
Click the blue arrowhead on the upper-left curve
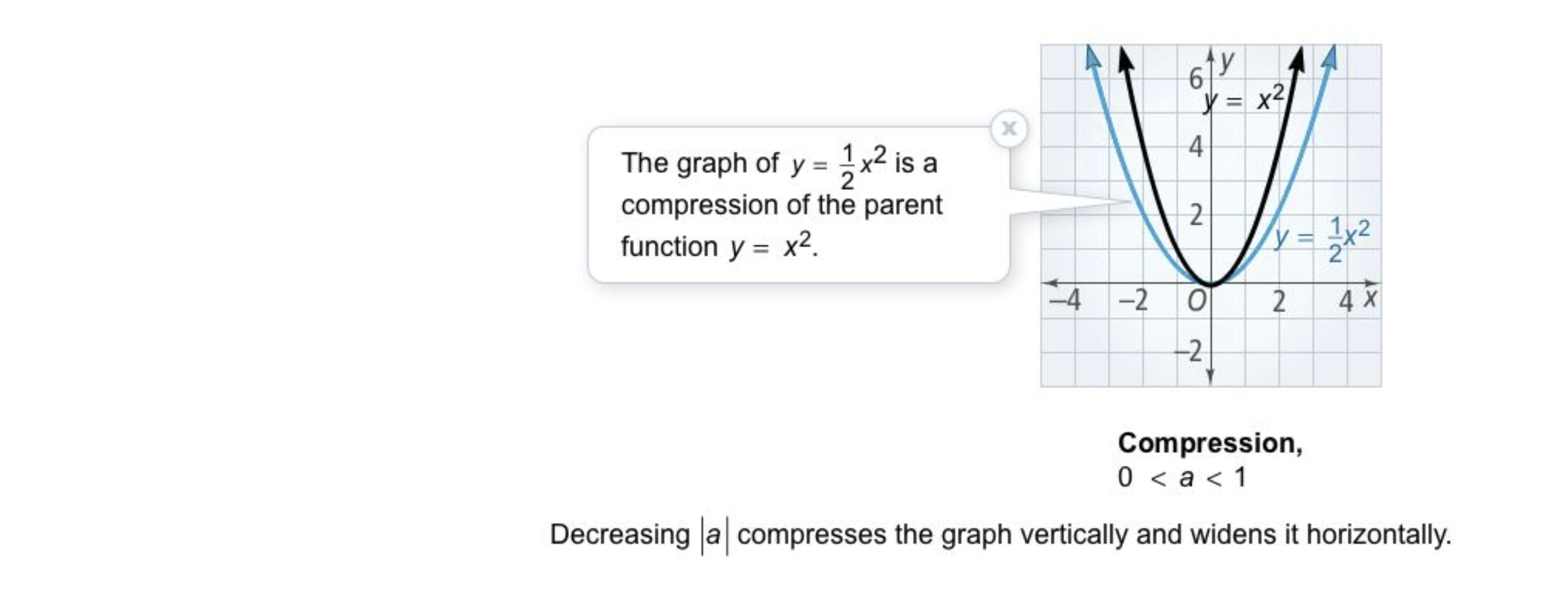point(1092,57)
